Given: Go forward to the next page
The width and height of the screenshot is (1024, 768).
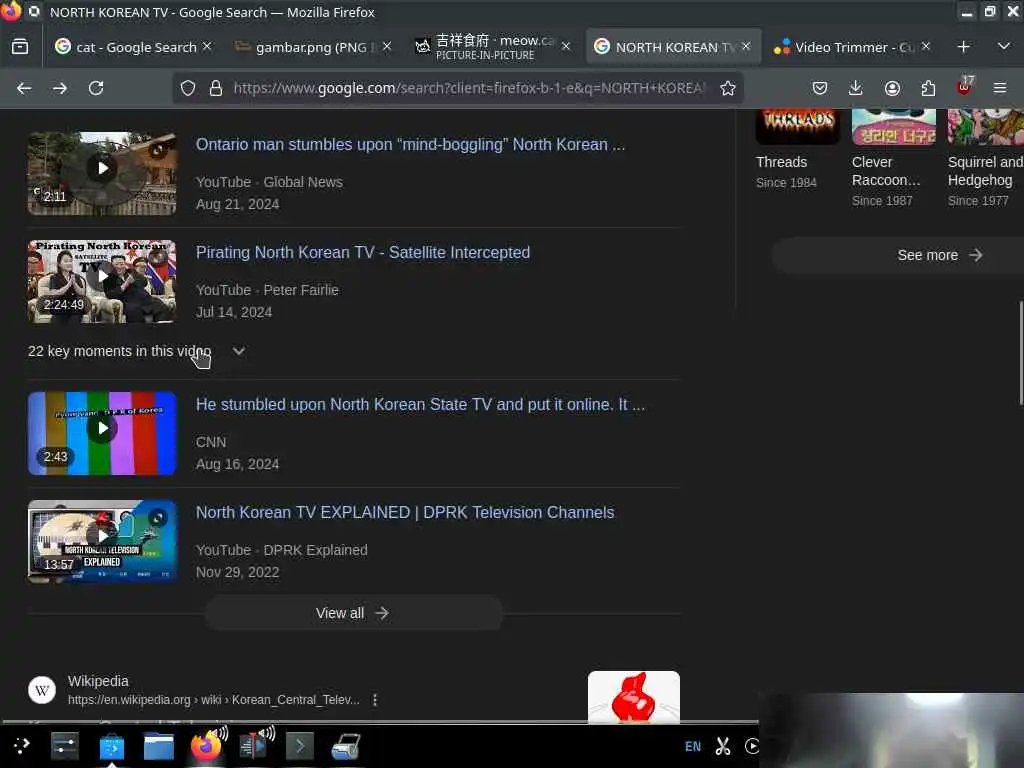Looking at the screenshot, I should 60,88.
